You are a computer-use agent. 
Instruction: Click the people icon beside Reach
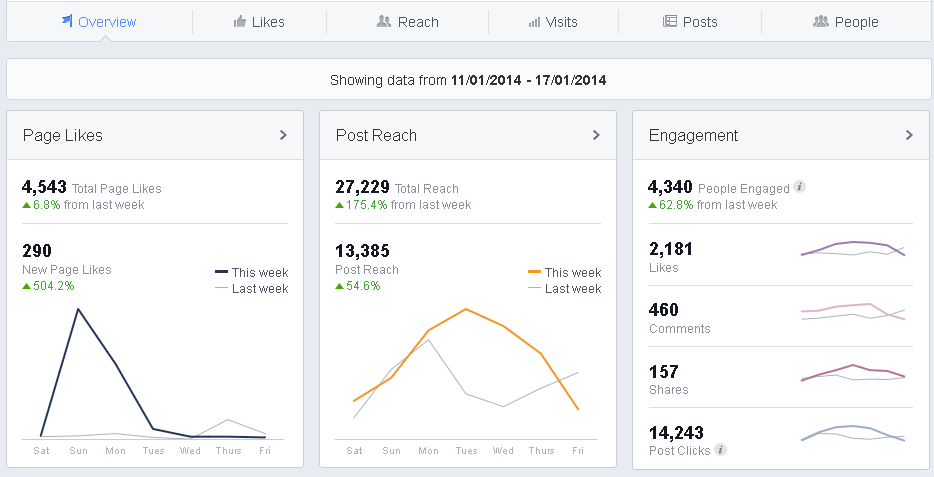point(384,21)
